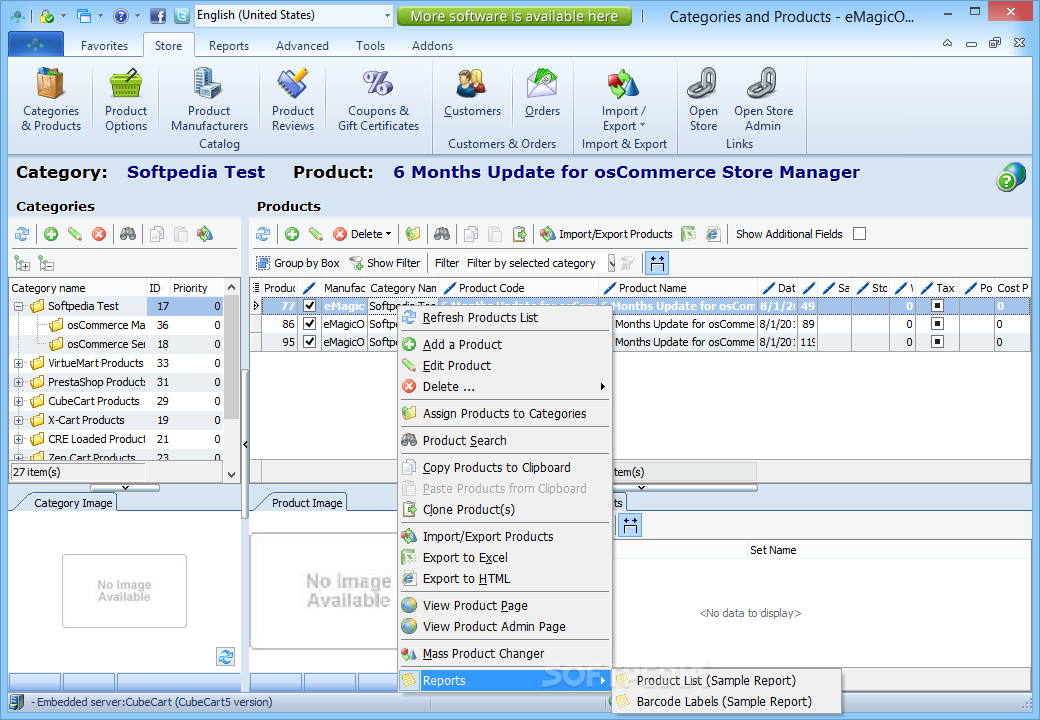The image size is (1040, 720).
Task: Toggle status checkbox for product 86
Action: pyautogui.click(x=309, y=324)
